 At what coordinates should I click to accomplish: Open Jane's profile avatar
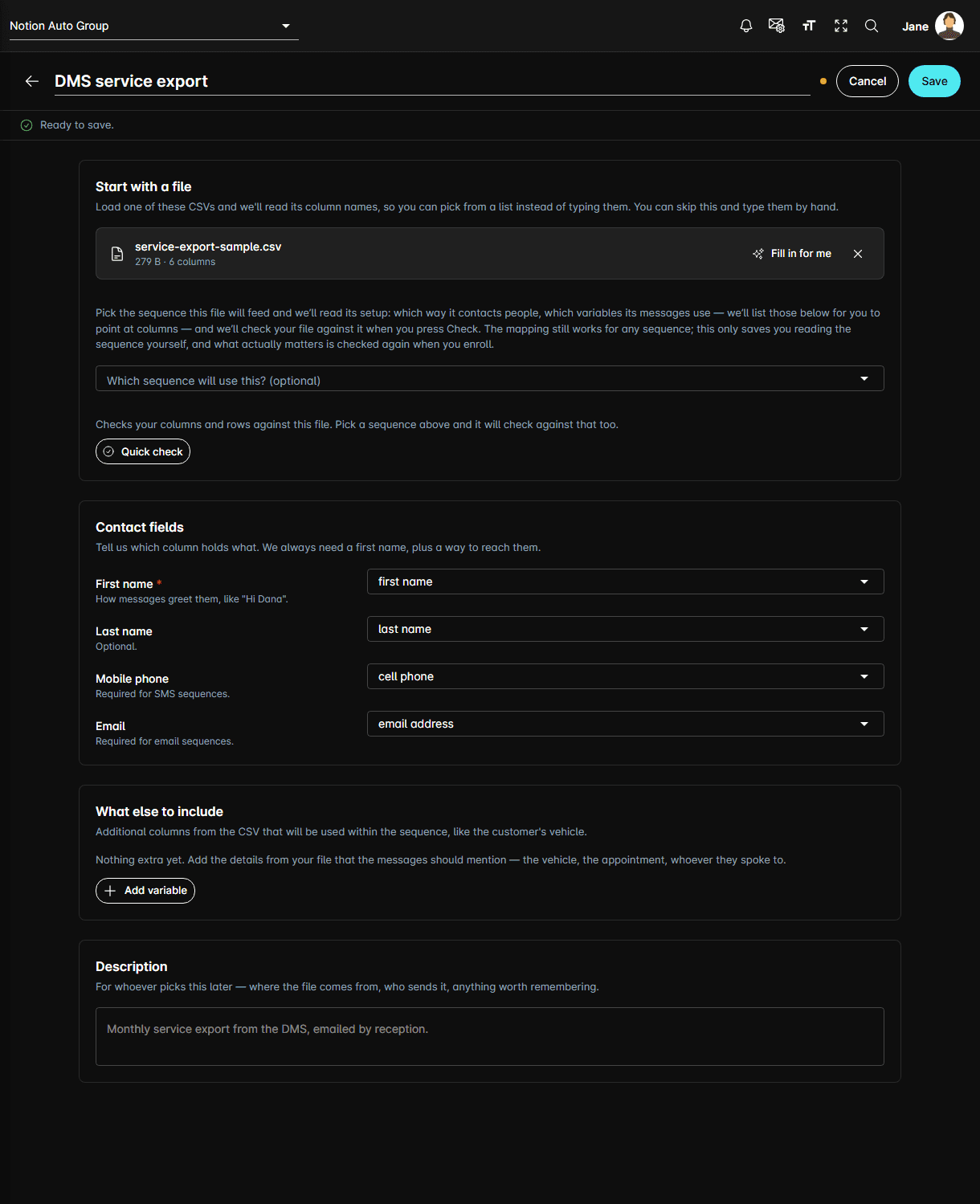pyautogui.click(x=949, y=26)
